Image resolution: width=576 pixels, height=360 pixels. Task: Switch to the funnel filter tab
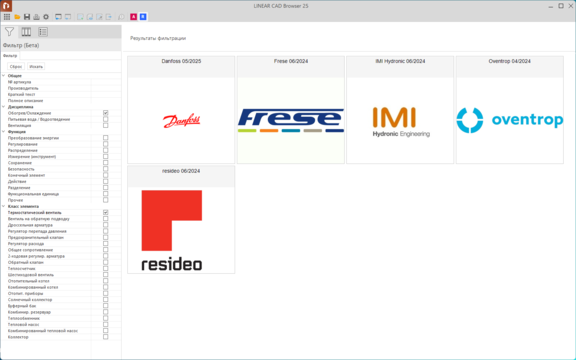(9, 32)
